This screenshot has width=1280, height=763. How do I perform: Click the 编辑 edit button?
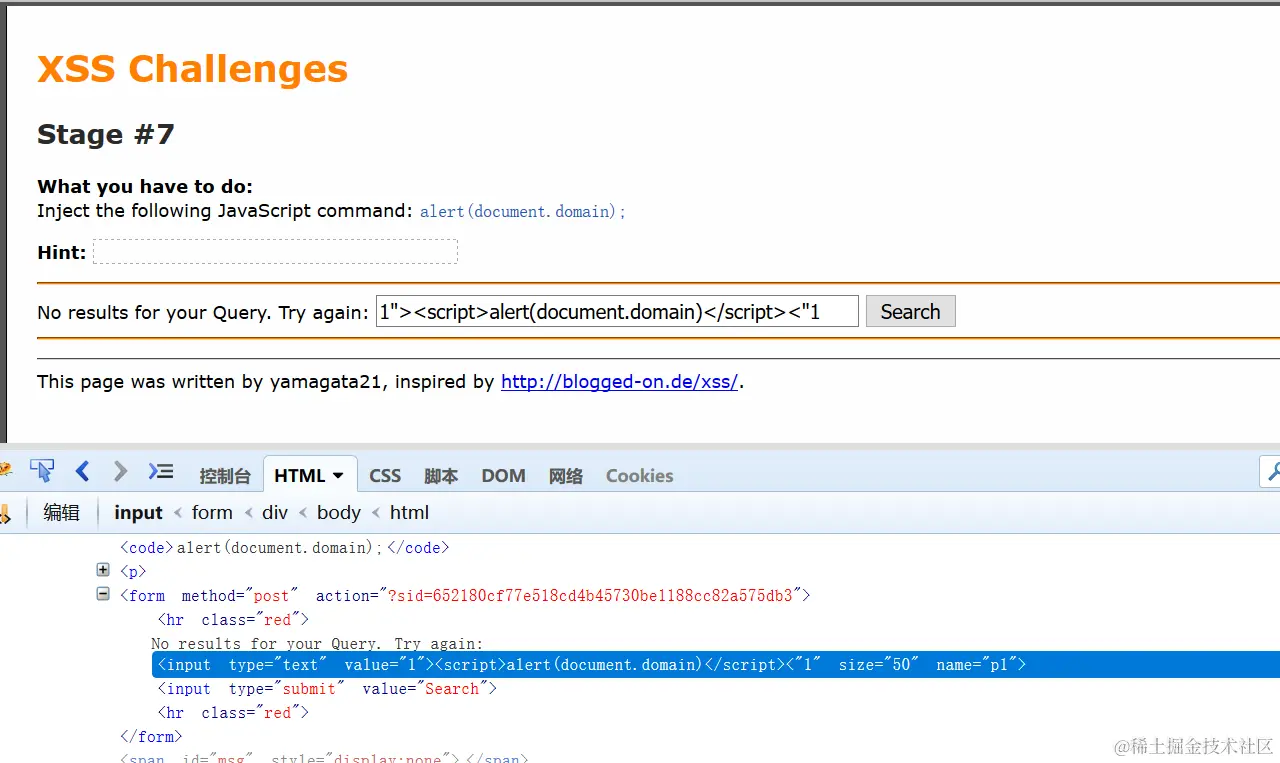(x=62, y=512)
